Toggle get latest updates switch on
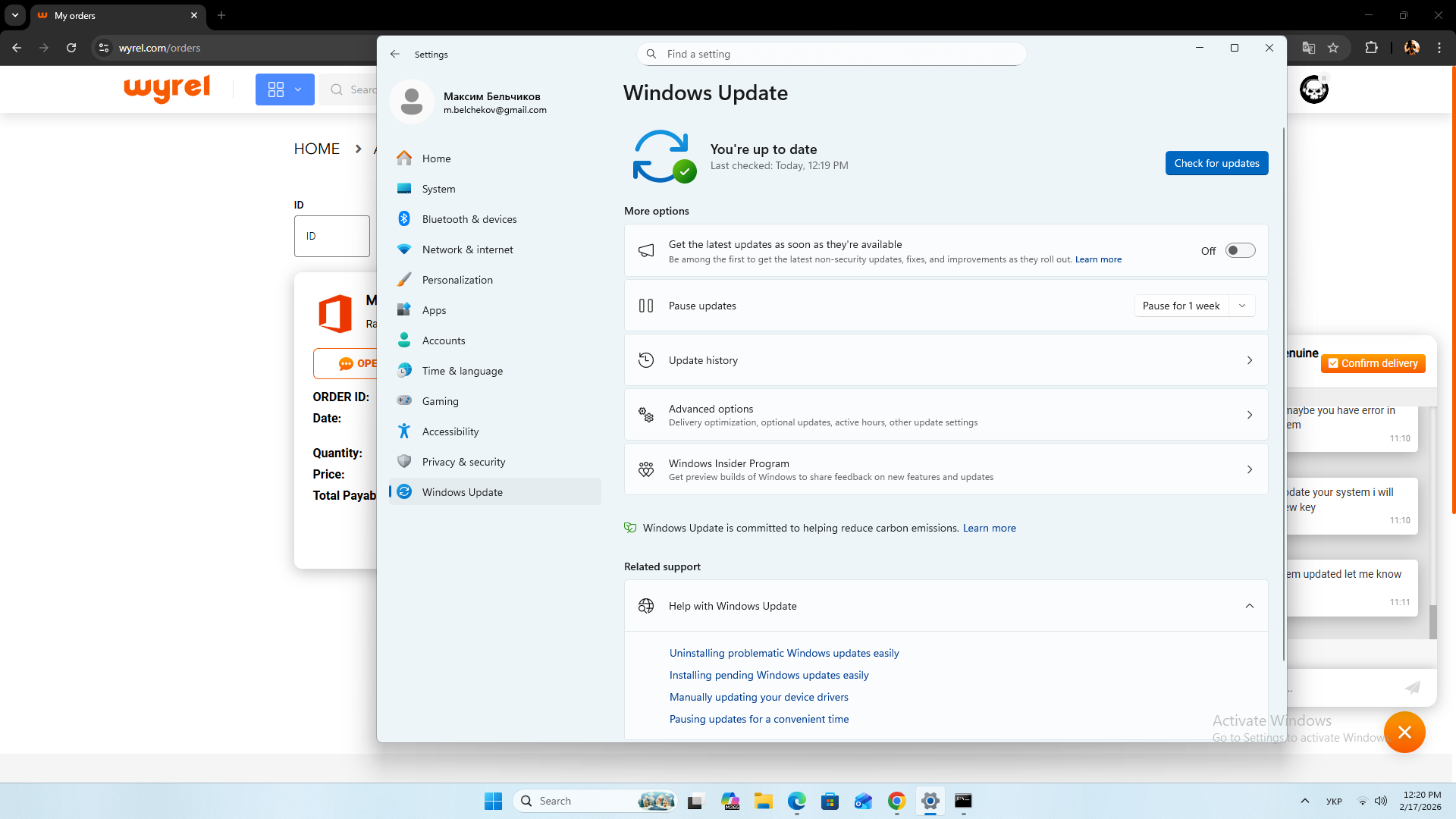The image size is (1456, 819). (1240, 251)
